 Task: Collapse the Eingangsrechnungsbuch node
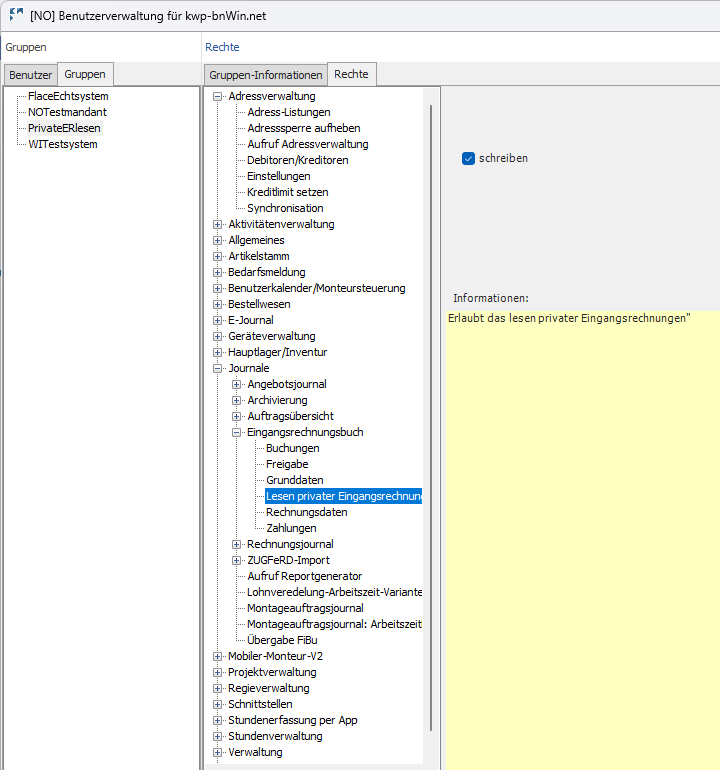pos(236,433)
